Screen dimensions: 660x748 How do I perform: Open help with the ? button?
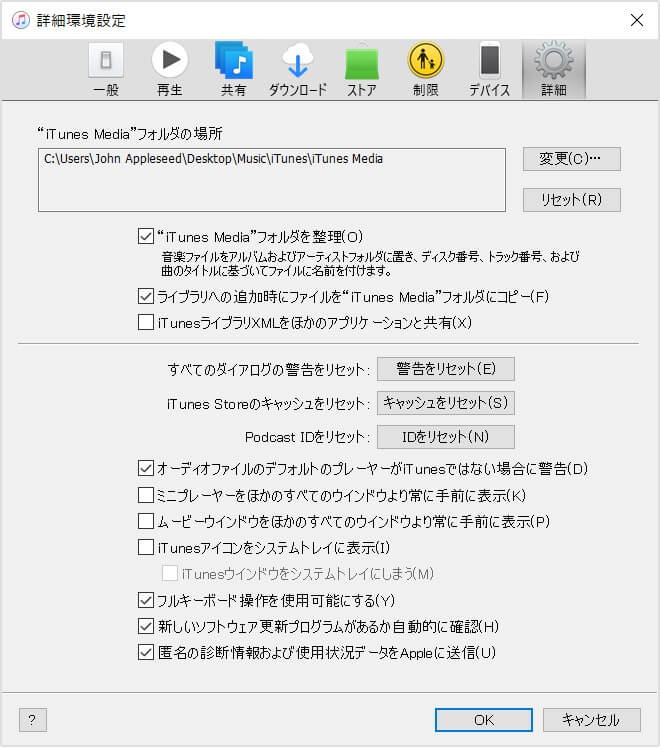(32, 720)
